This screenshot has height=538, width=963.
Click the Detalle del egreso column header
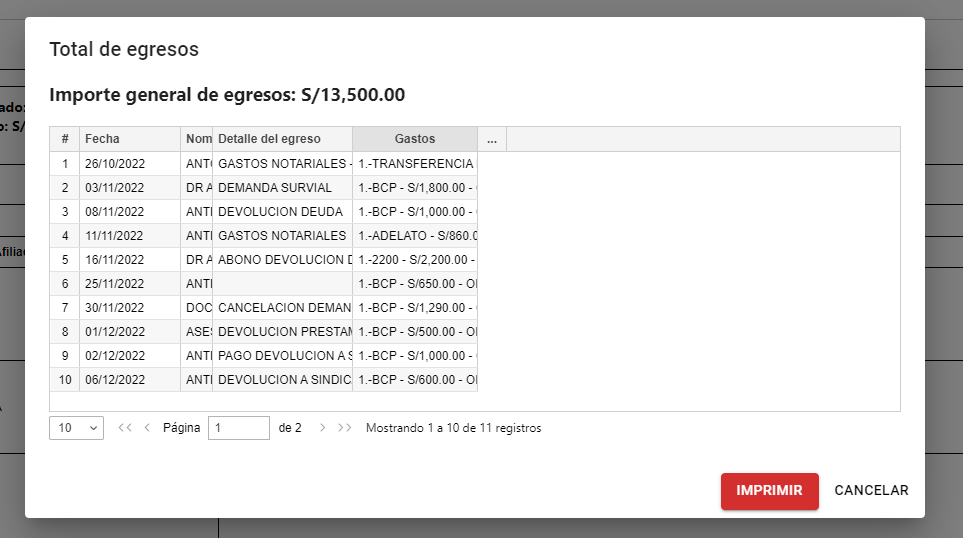point(282,139)
